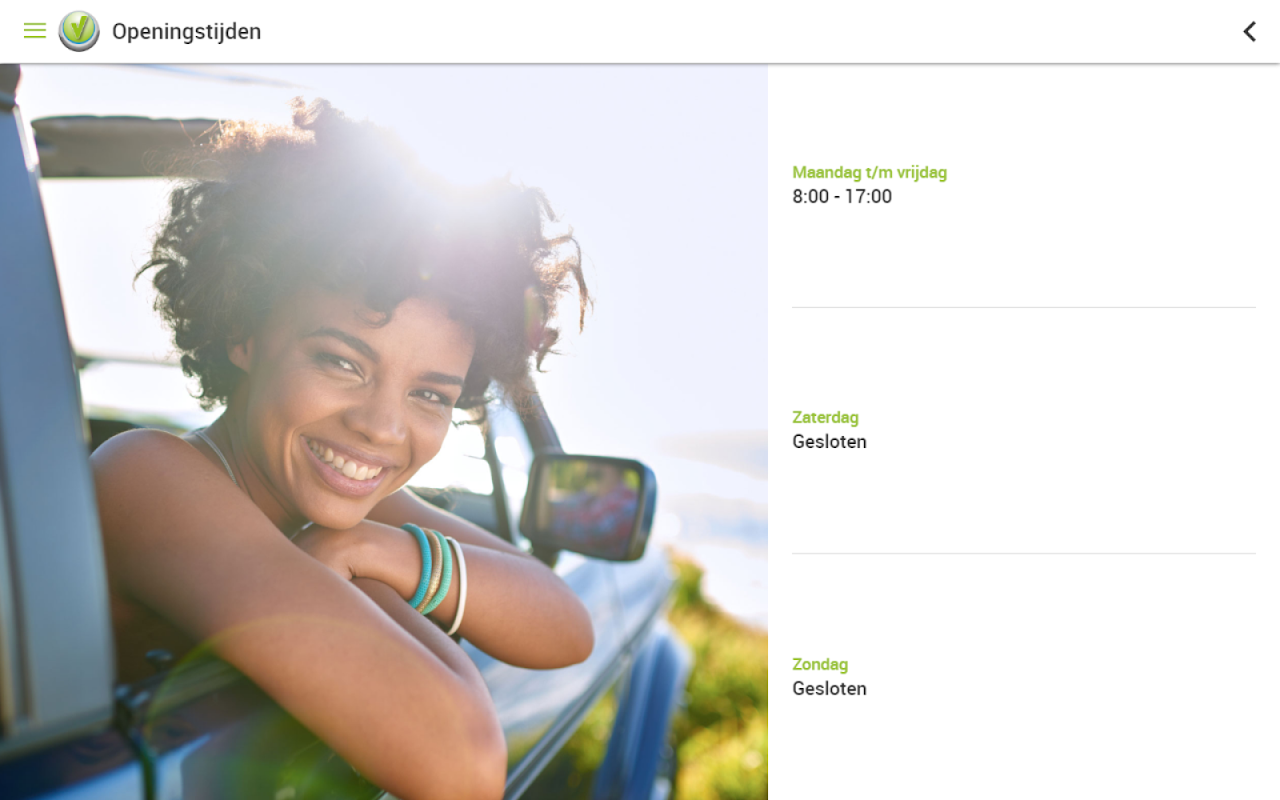Viewport: 1280px width, 800px height.
Task: Go back using the top-right chevron arrow
Action: pyautogui.click(x=1249, y=31)
